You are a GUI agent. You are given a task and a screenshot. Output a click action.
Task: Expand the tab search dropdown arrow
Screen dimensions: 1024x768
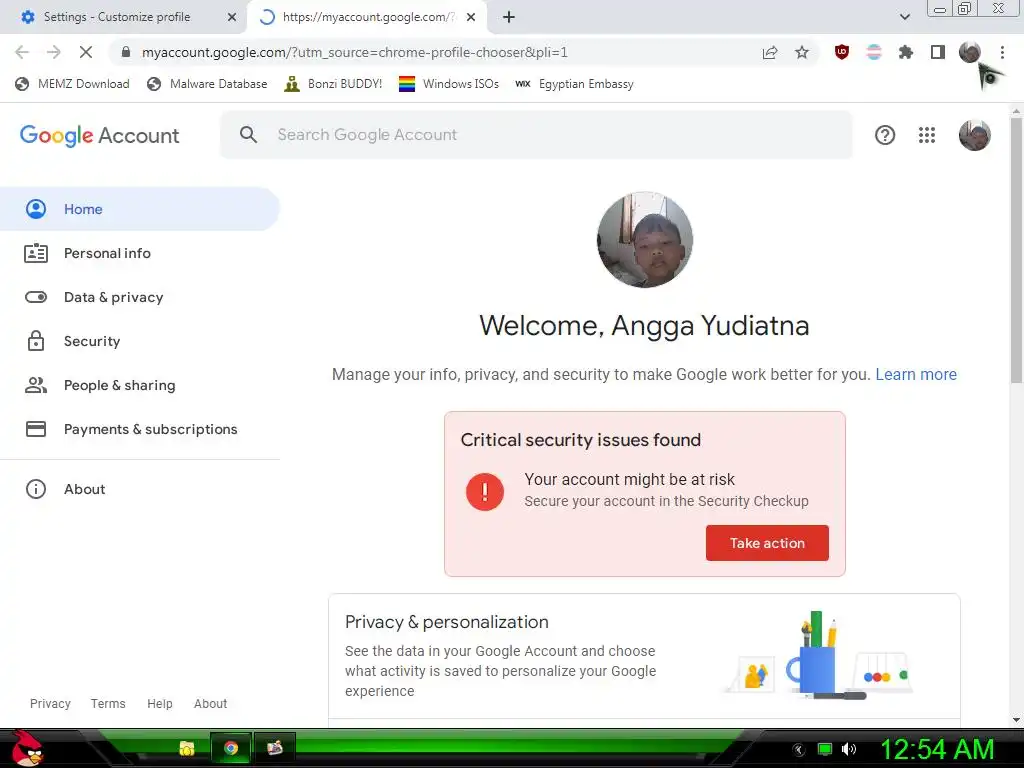point(904,17)
